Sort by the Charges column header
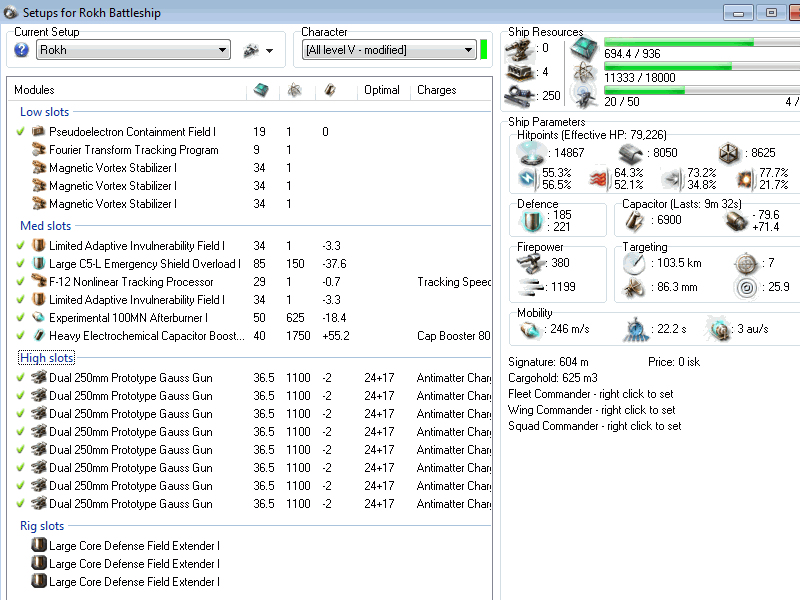The width and height of the screenshot is (800, 600). pos(437,90)
